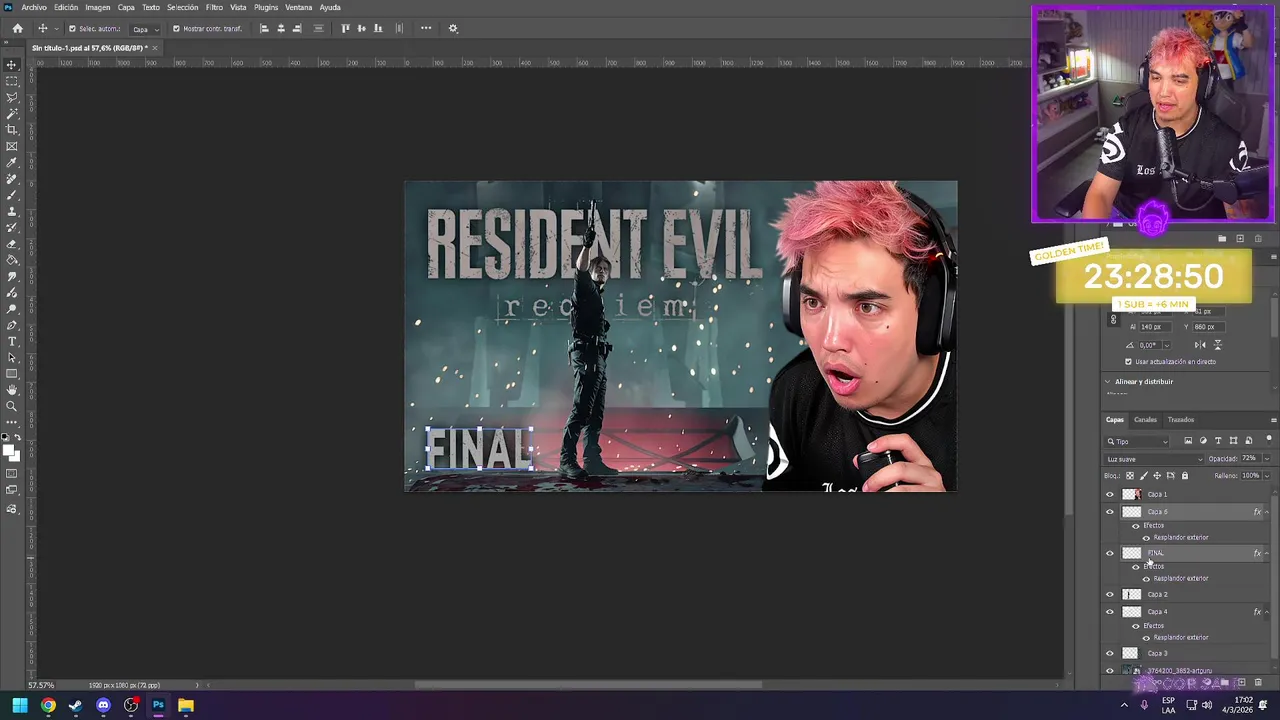Select the Rectangular Marquee tool
Viewport: 1280px width, 720px height.
[12, 81]
